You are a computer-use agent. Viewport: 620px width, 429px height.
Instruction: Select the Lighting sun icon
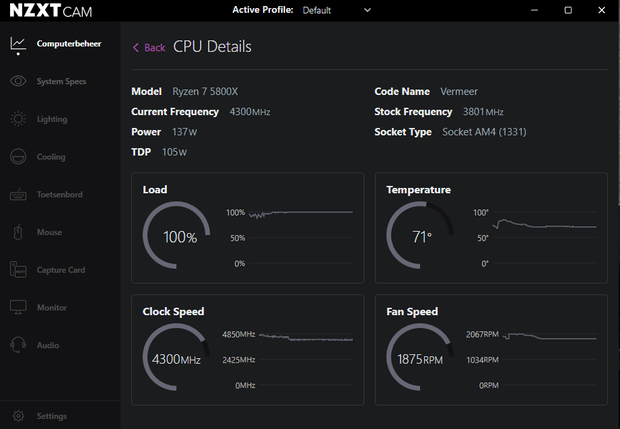coord(18,119)
